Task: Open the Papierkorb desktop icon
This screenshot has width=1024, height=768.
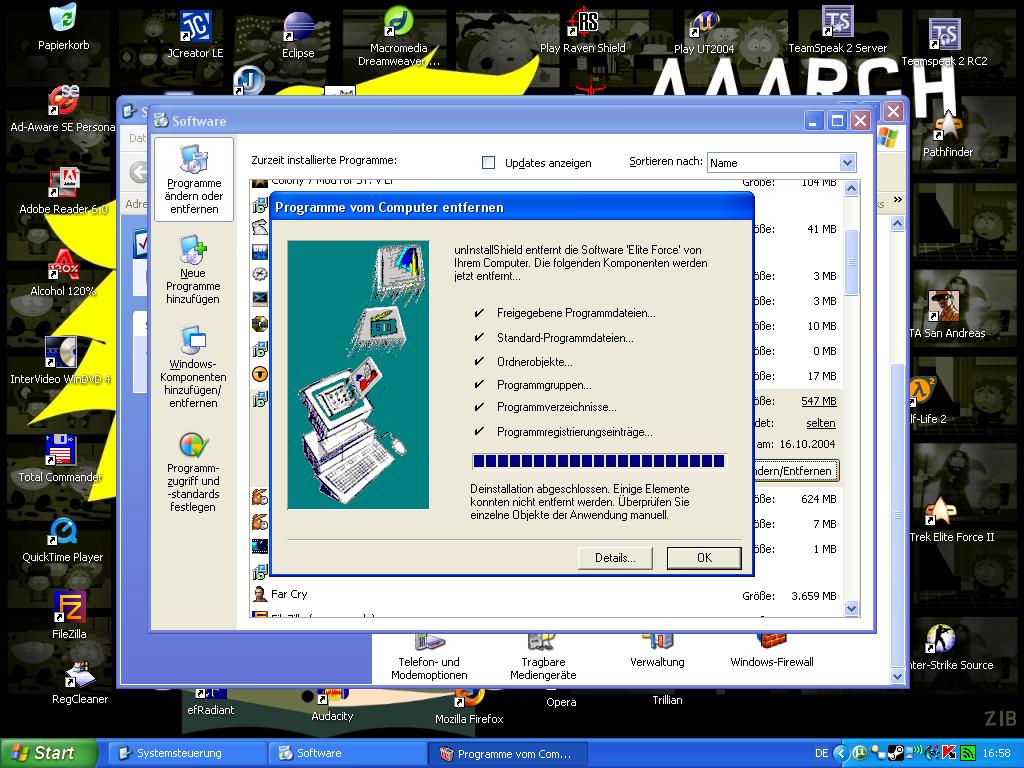Action: click(x=63, y=27)
